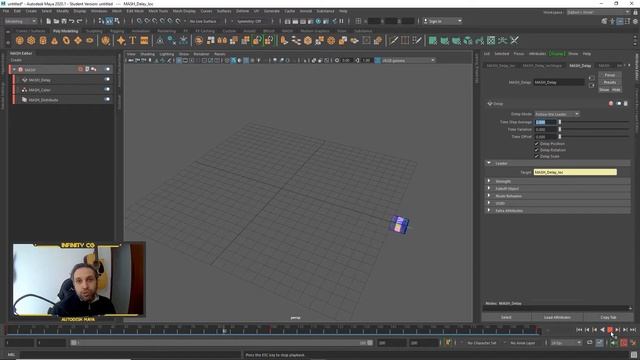Click the Select button at panel bottom
The height and width of the screenshot is (360, 640).
pos(506,317)
